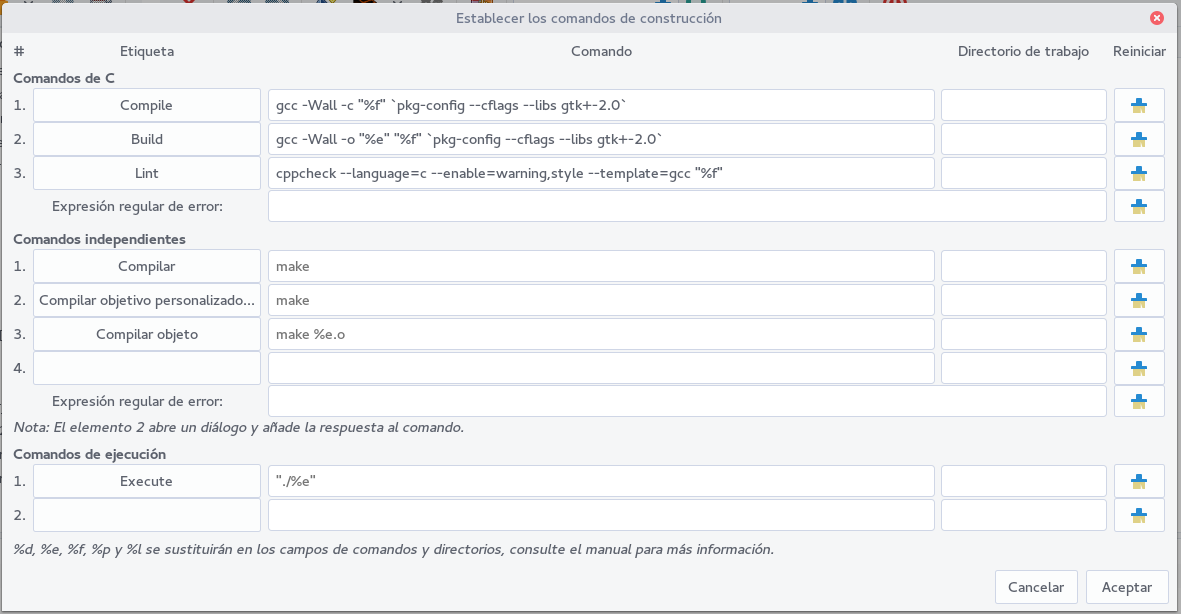Reset the 'Compilar objeto' command
This screenshot has height=614, width=1181.
(x=1139, y=333)
